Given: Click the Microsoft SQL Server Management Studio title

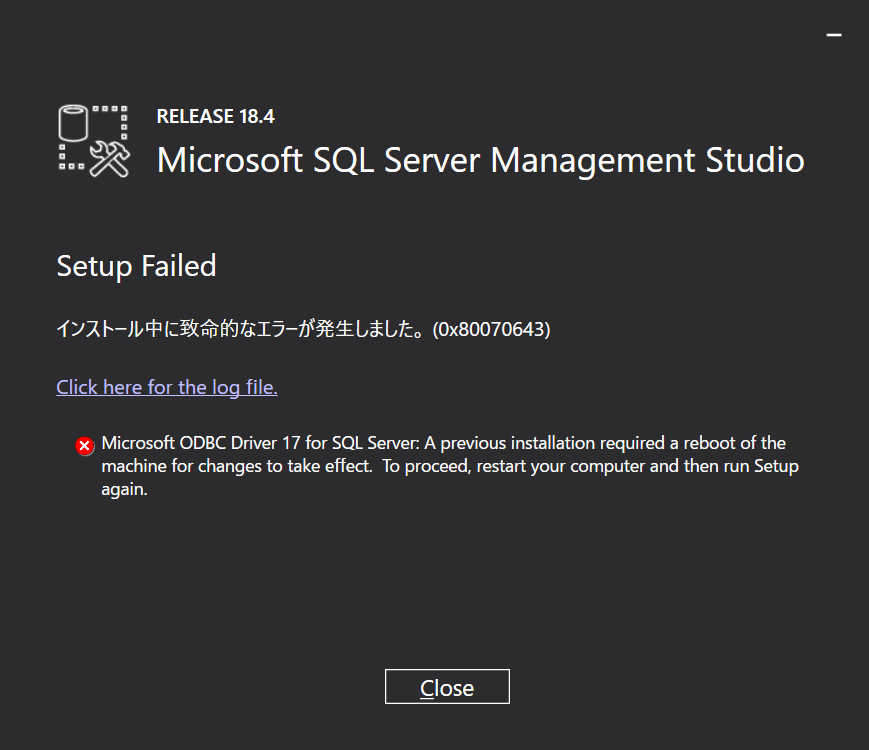Looking at the screenshot, I should tap(480, 160).
